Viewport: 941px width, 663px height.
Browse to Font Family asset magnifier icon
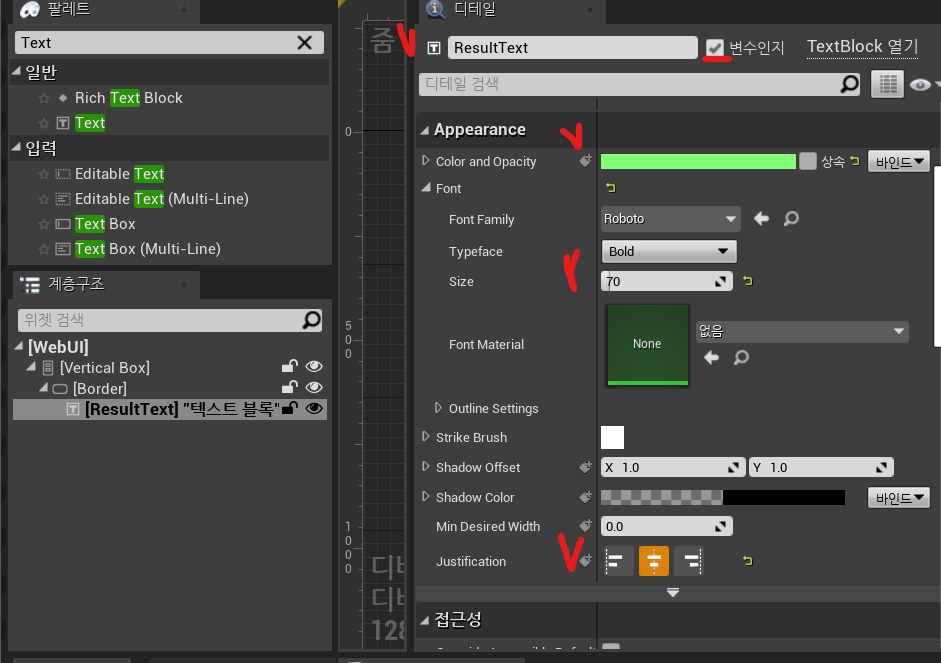(791, 219)
